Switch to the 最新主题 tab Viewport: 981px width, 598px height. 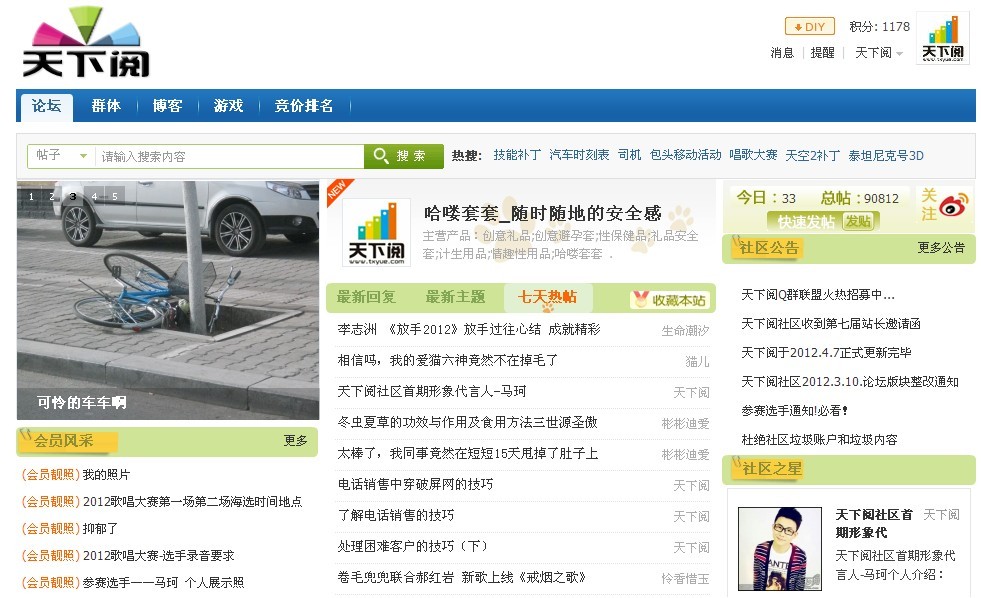point(455,297)
